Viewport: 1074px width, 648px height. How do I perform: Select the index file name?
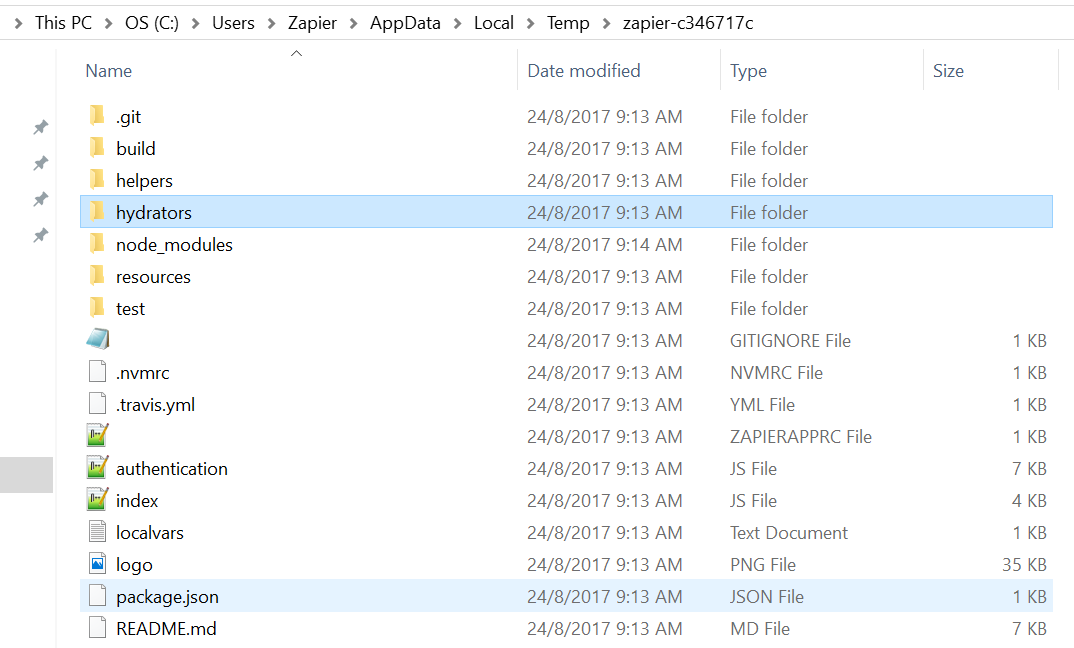(x=137, y=501)
